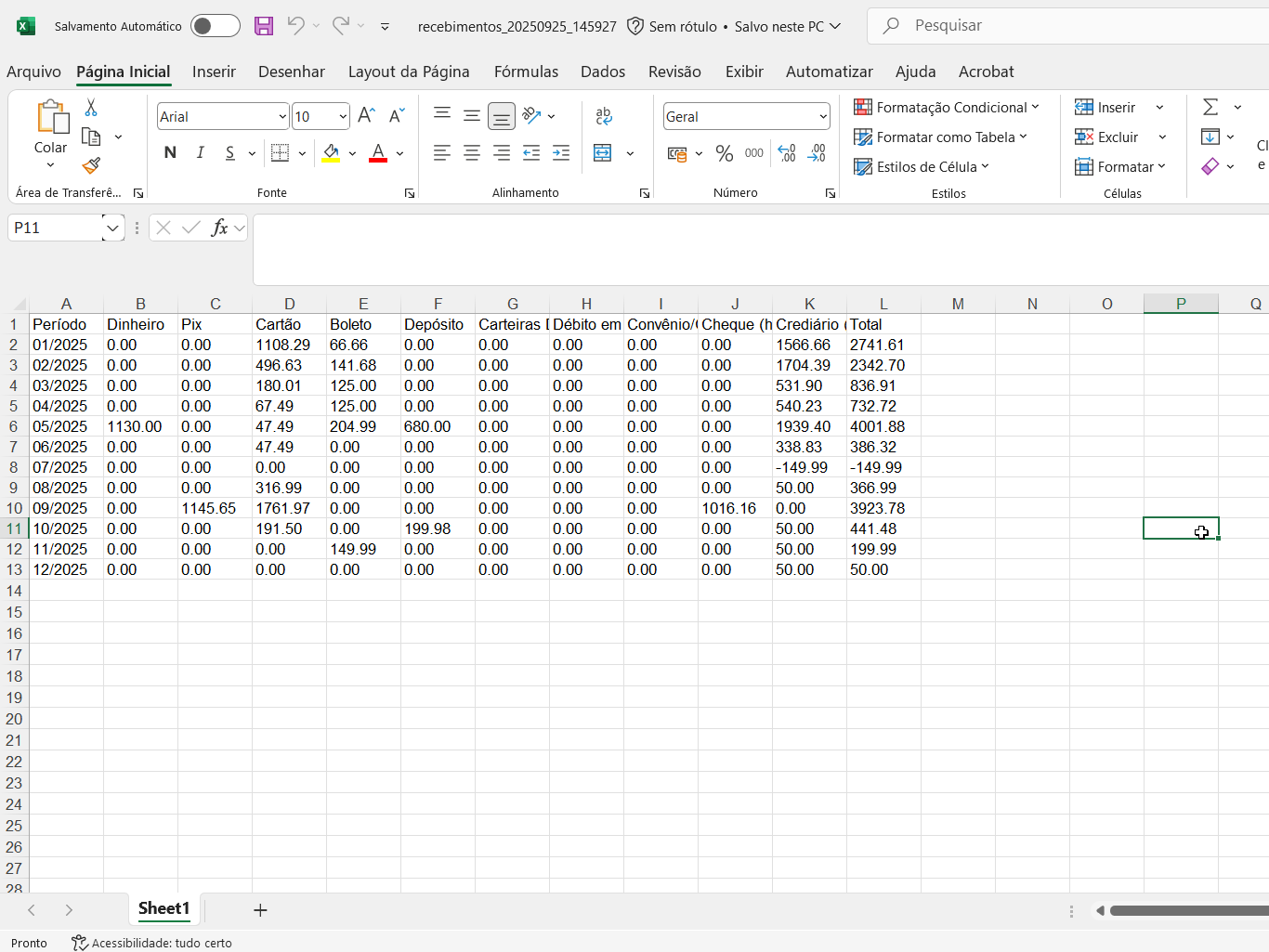The width and height of the screenshot is (1269, 952).
Task: Apply the yellow fill color swatch
Action: point(331,153)
